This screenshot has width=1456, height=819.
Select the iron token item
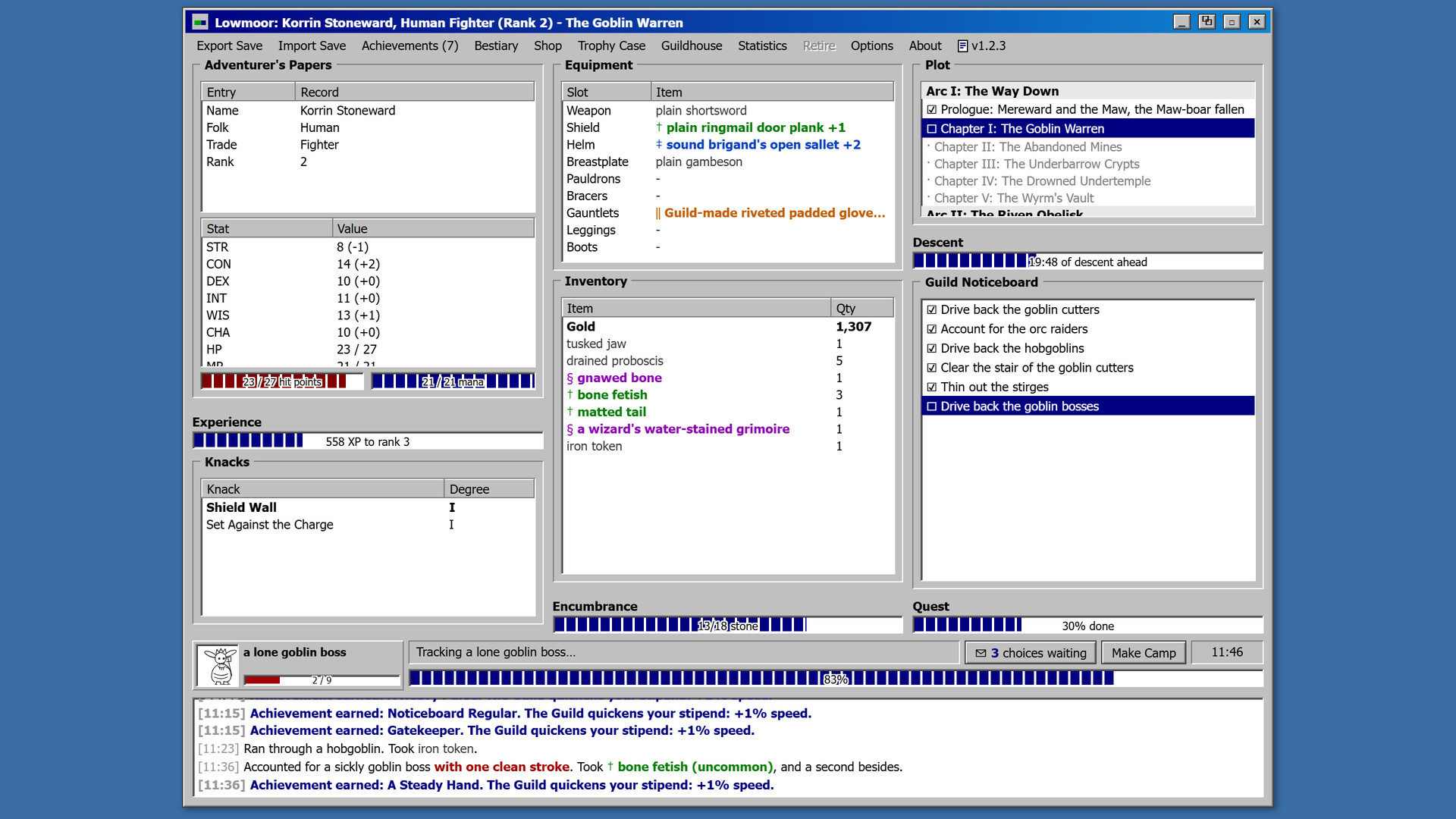[x=728, y=447]
